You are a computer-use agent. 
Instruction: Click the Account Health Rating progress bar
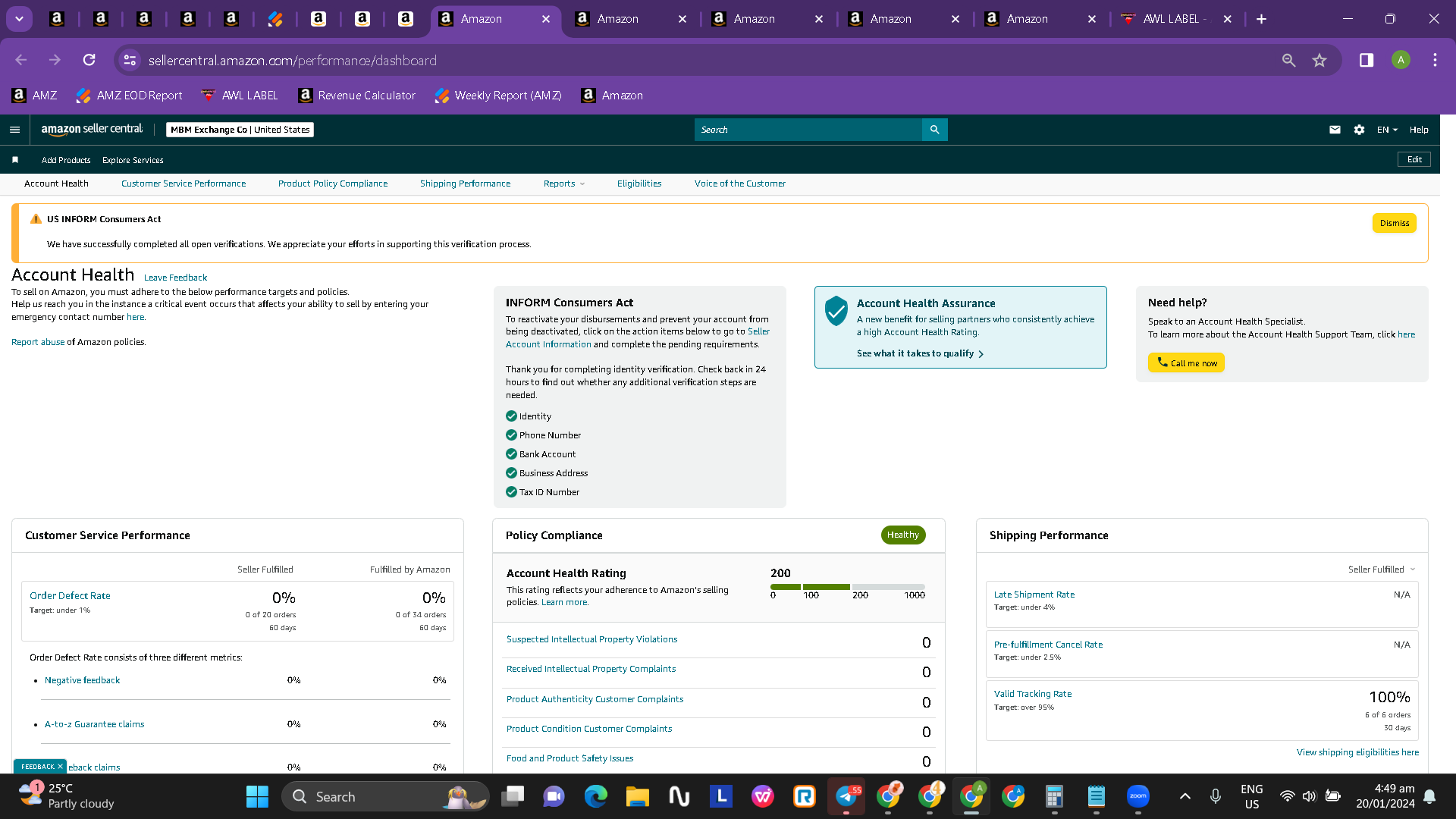click(848, 587)
